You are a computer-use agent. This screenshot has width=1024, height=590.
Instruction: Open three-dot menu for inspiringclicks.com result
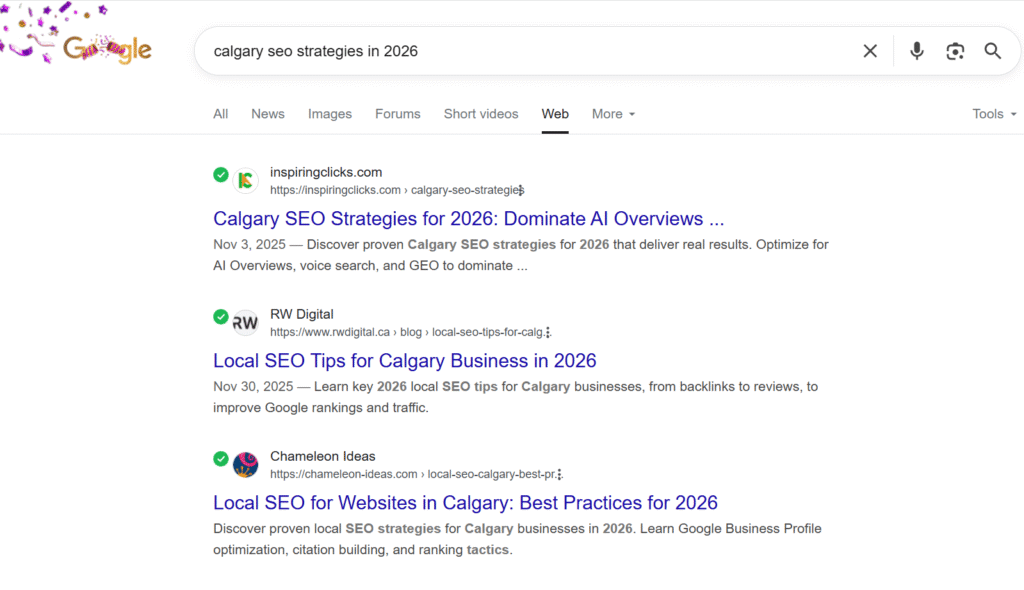[521, 190]
